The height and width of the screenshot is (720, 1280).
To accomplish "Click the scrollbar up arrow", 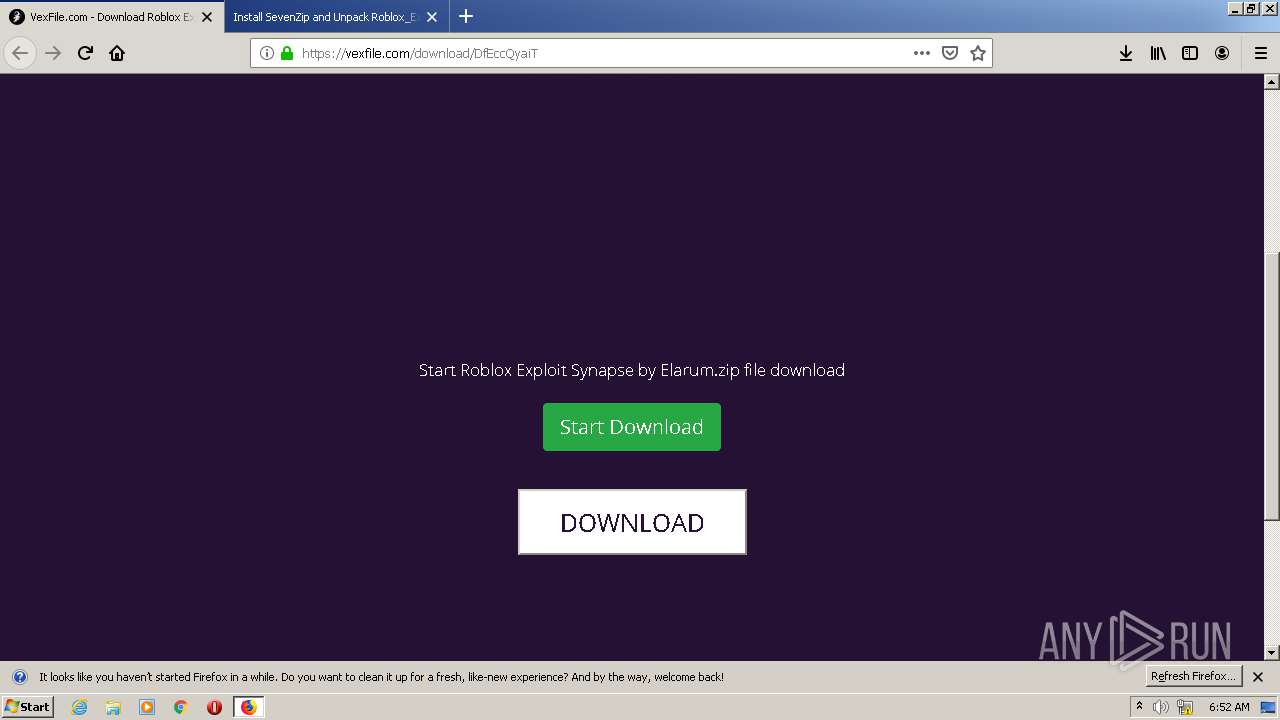I will click(1272, 81).
